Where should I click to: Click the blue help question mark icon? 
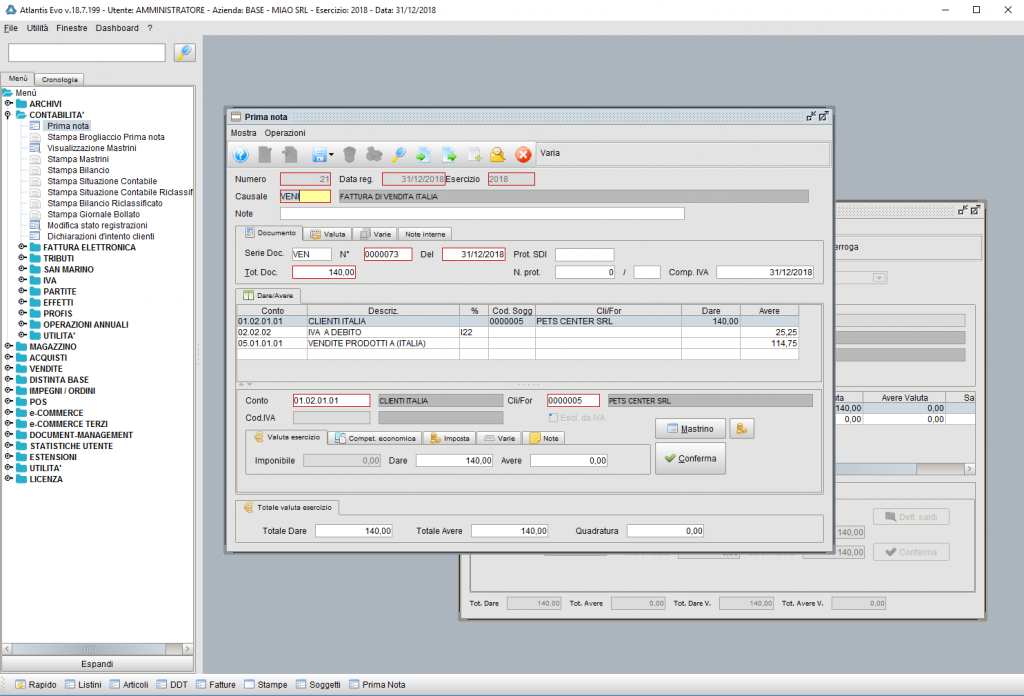241,154
